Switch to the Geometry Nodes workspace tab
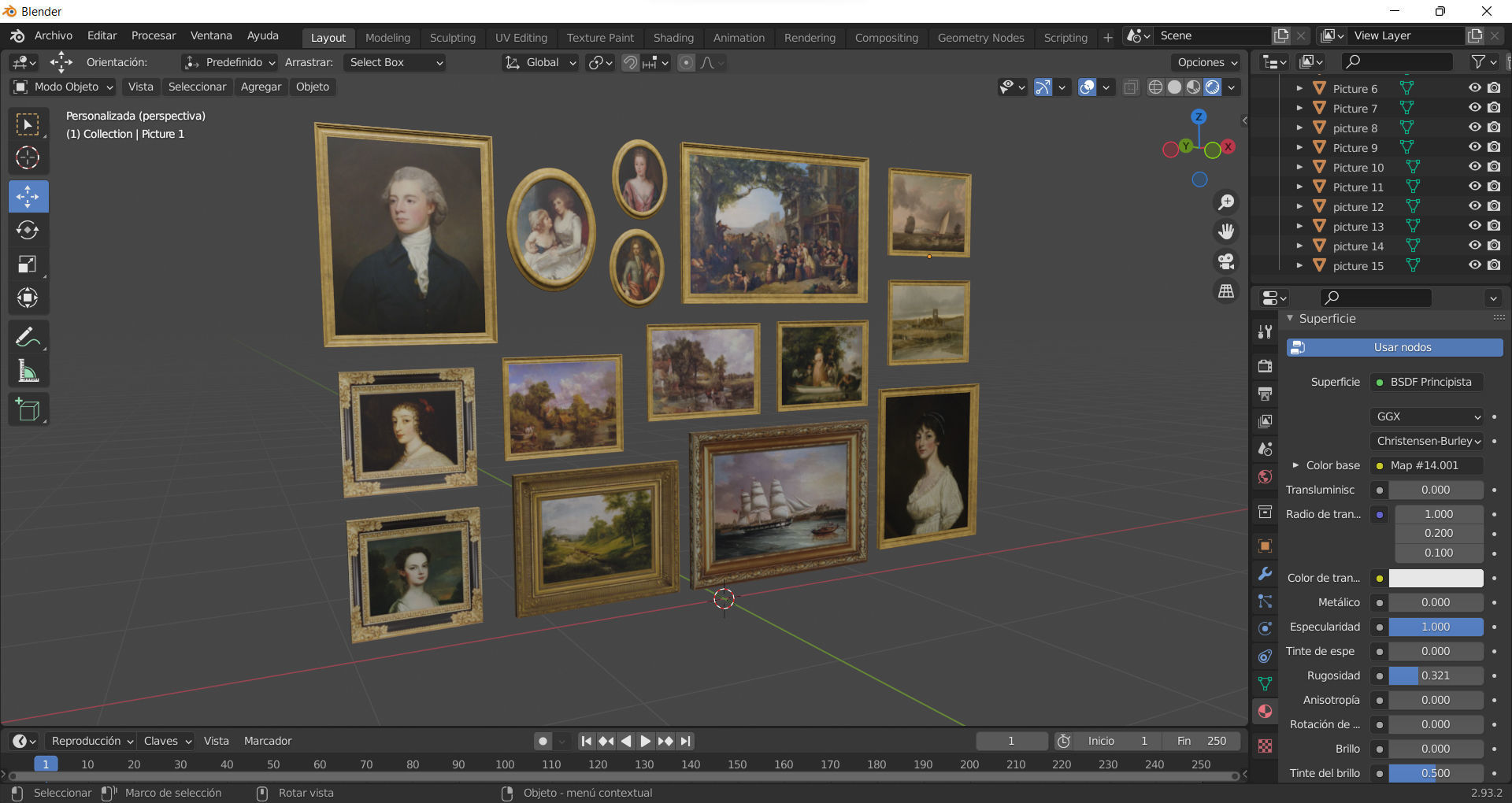The width and height of the screenshot is (1512, 803). (980, 38)
